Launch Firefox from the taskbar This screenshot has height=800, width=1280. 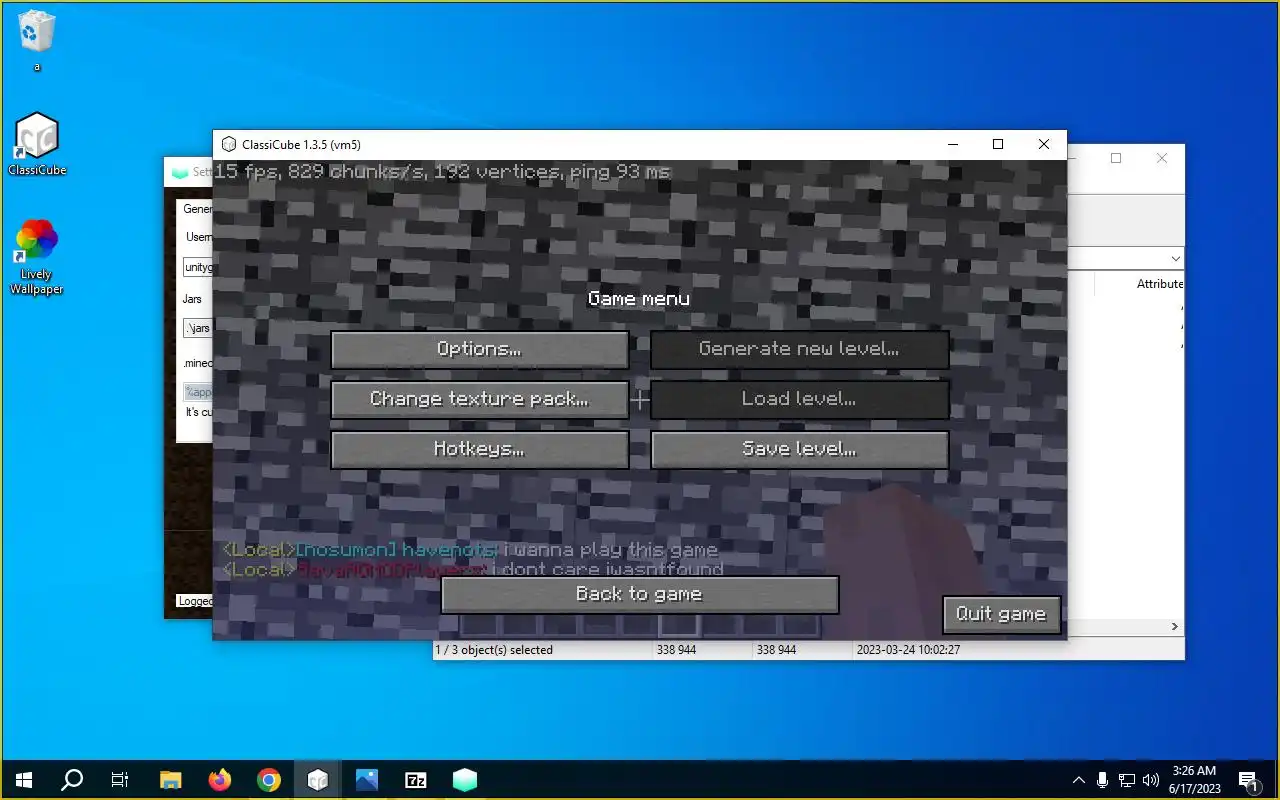219,780
